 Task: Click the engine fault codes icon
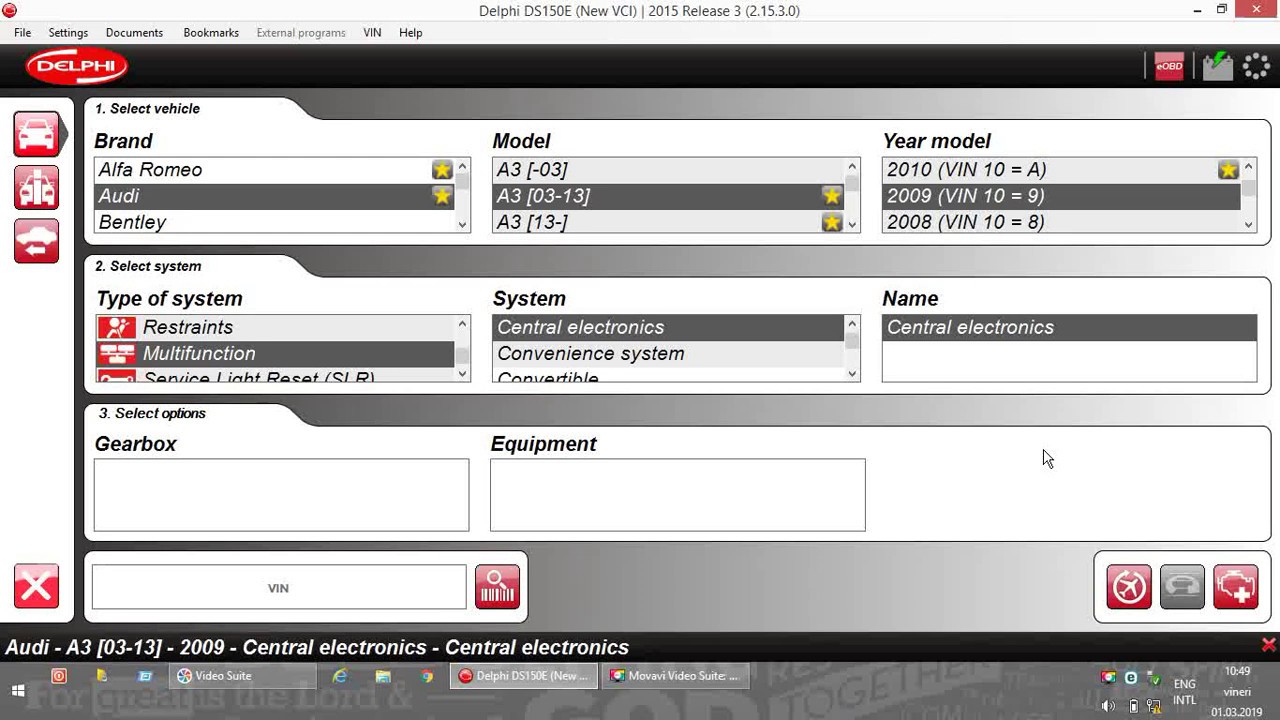click(1235, 587)
